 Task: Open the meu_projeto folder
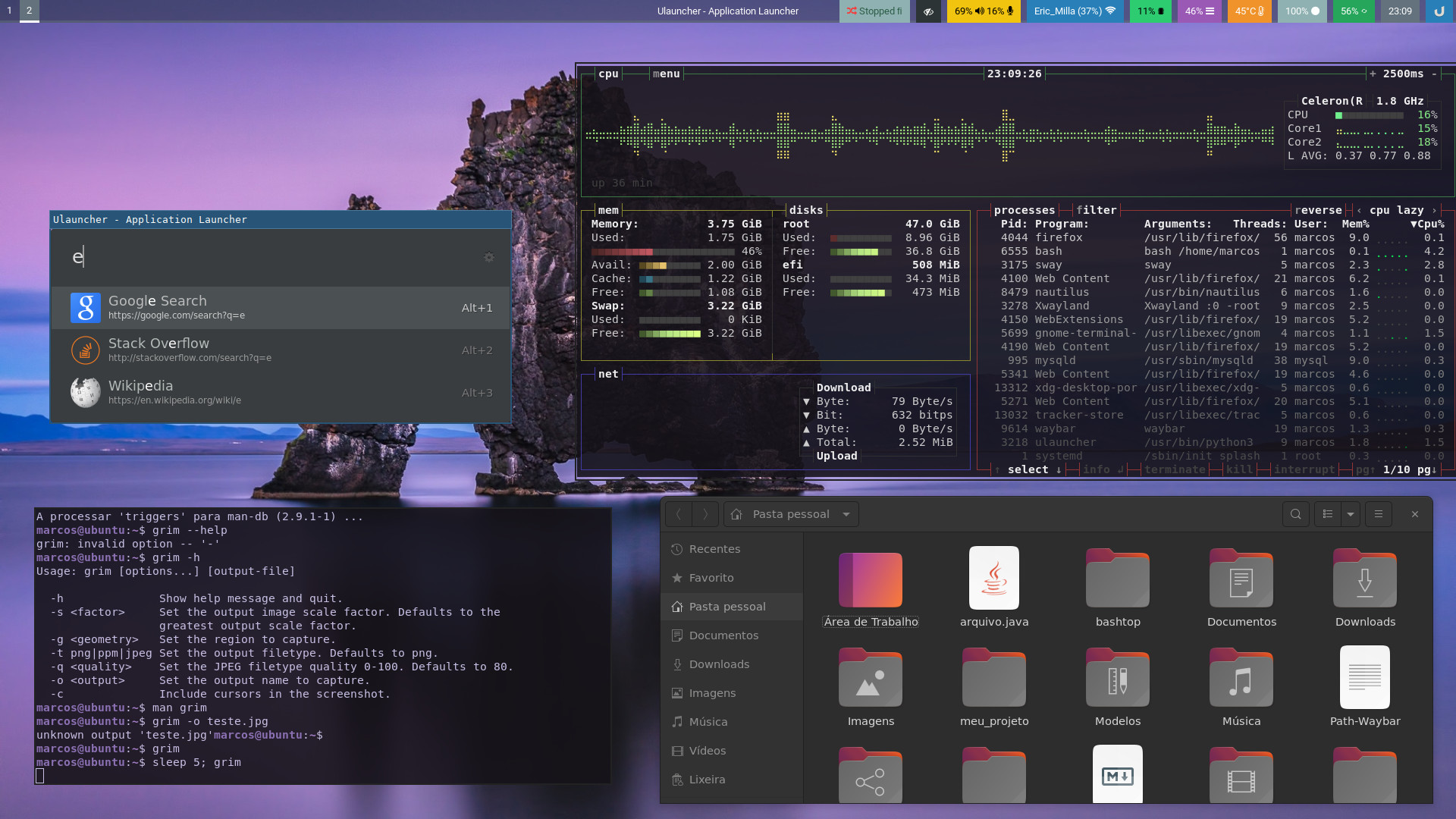(x=993, y=678)
